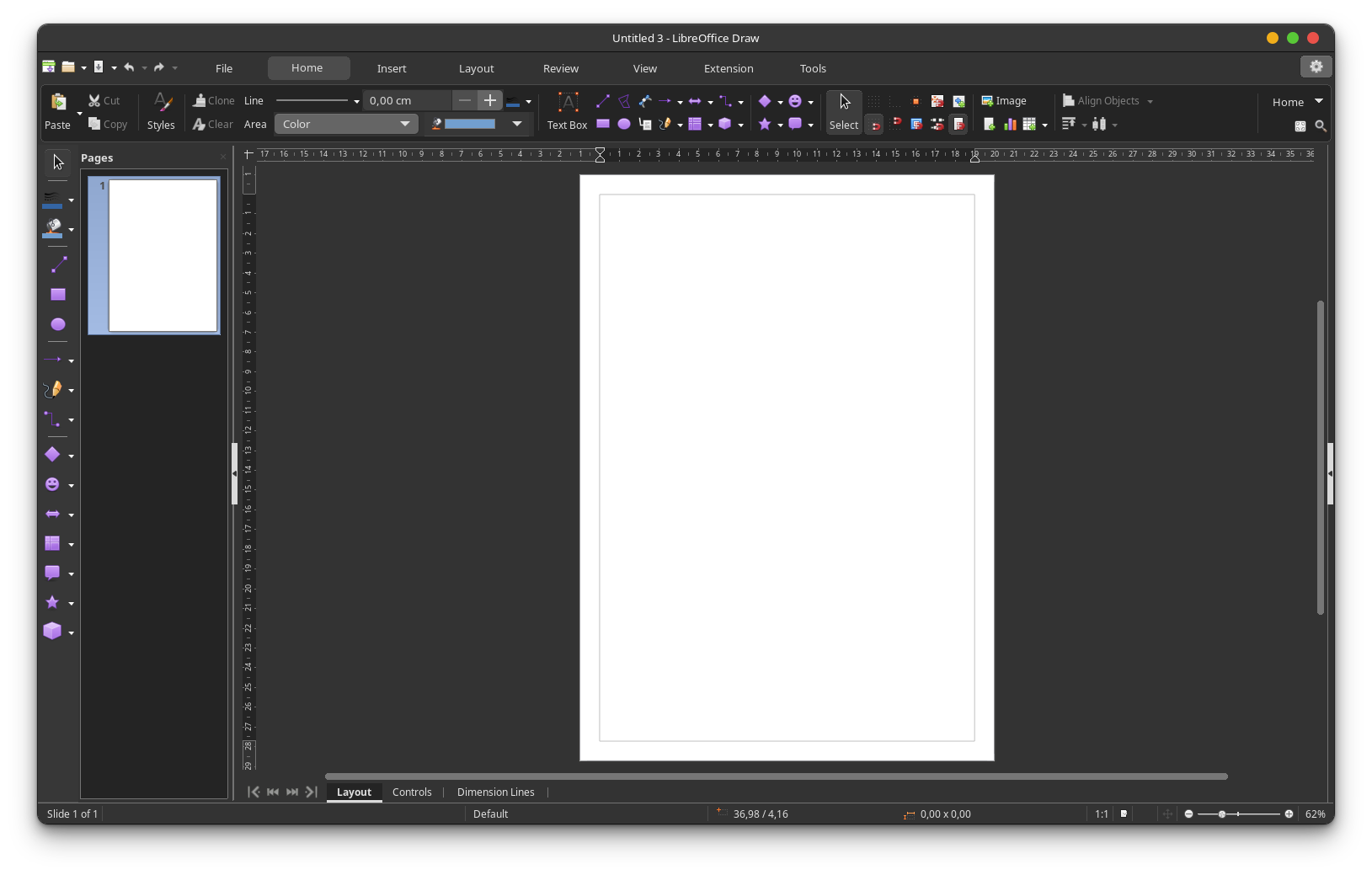Open the Area fill type Color dropdown
This screenshot has width=1372, height=875.
pyautogui.click(x=346, y=124)
